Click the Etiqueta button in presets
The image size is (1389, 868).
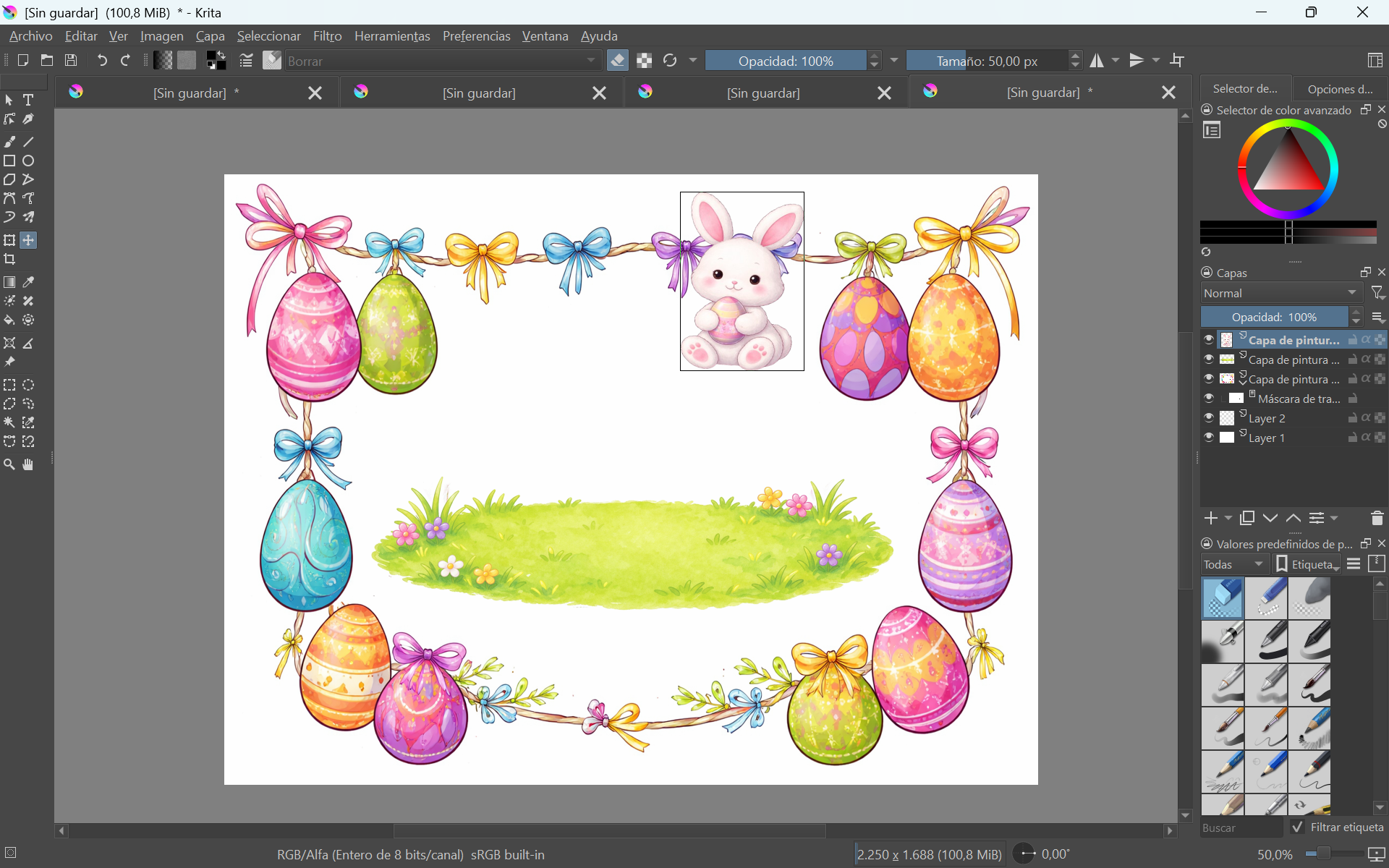point(1307,564)
